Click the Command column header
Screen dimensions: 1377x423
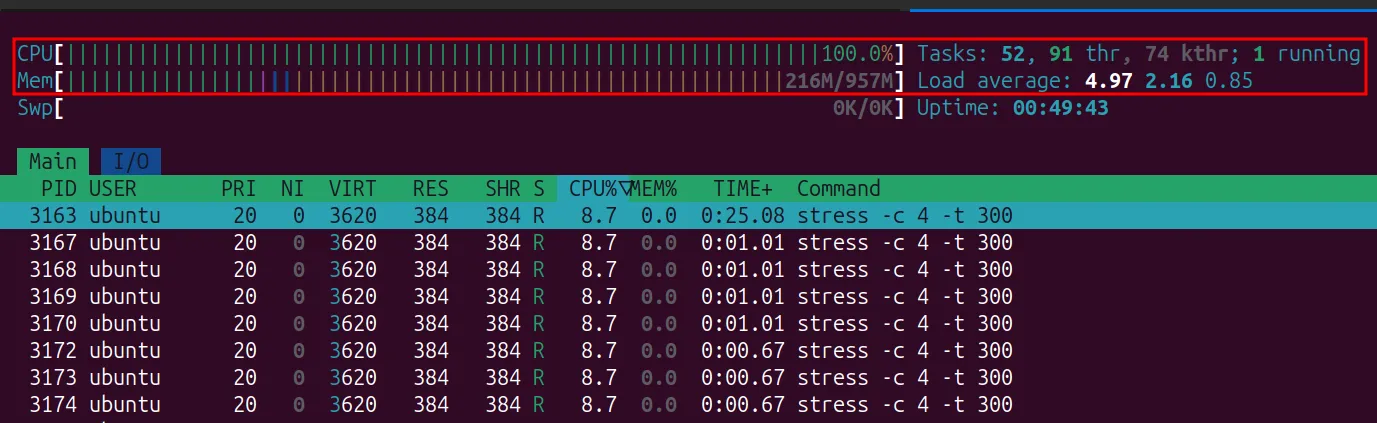tap(839, 188)
